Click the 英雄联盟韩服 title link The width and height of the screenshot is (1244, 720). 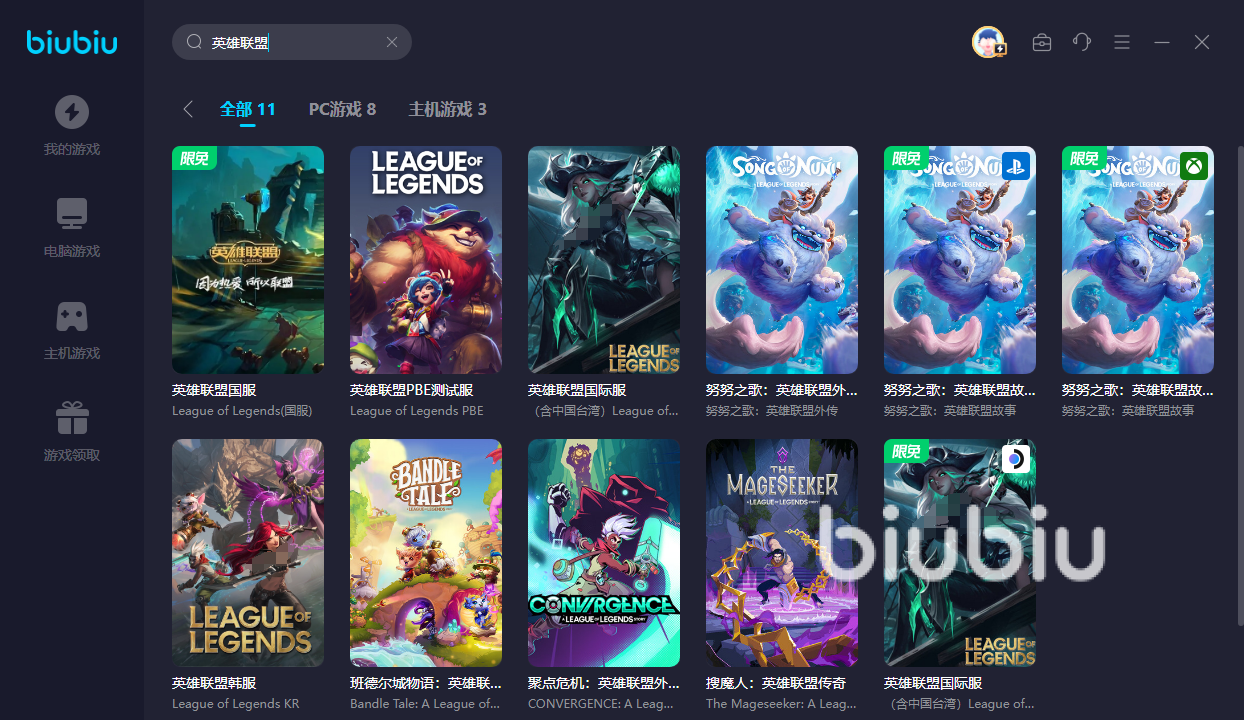pyautogui.click(x=214, y=683)
